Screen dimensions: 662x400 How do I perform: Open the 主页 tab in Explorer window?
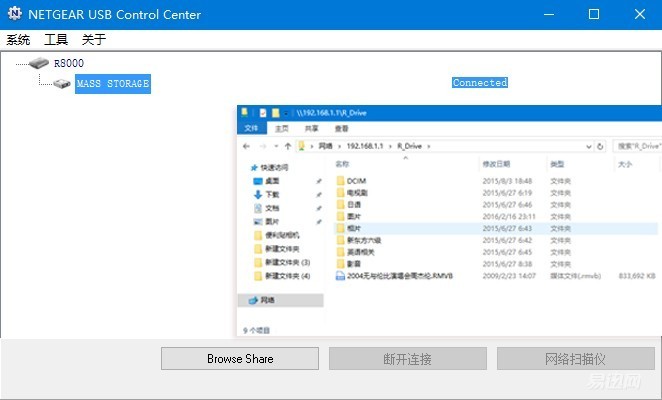click(x=282, y=128)
